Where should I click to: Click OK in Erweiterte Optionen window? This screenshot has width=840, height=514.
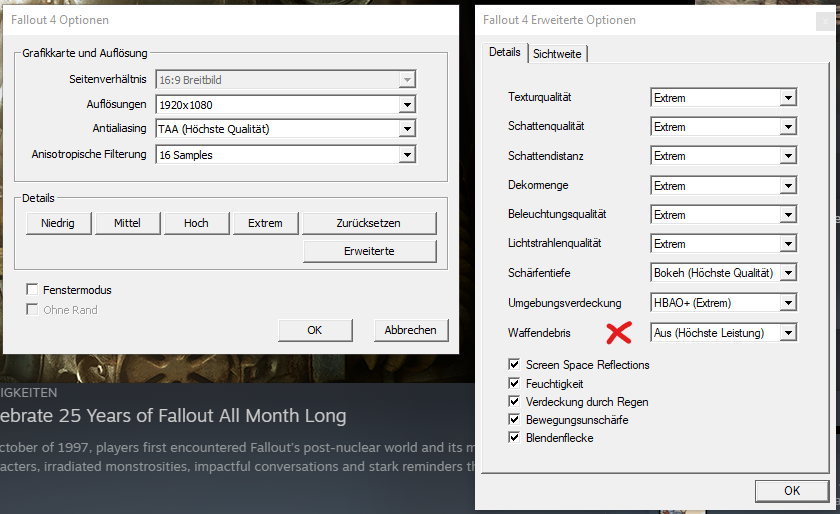792,491
